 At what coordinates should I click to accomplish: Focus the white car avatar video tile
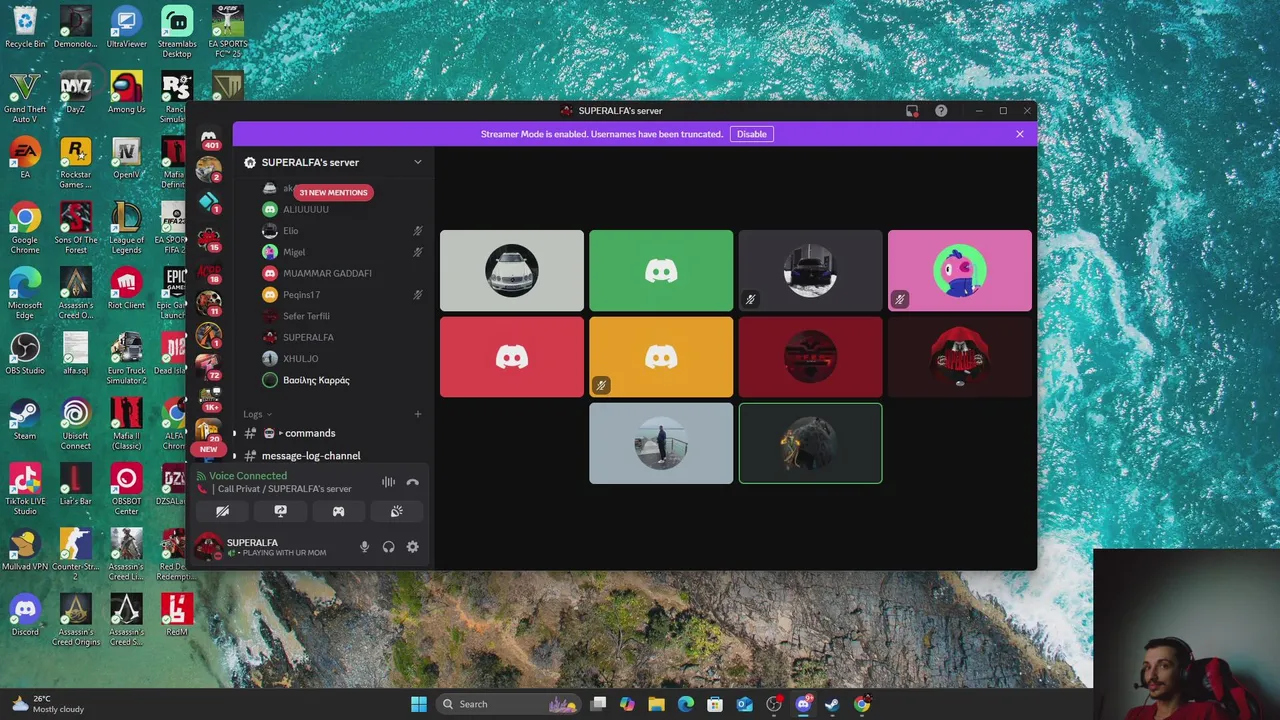pos(512,271)
